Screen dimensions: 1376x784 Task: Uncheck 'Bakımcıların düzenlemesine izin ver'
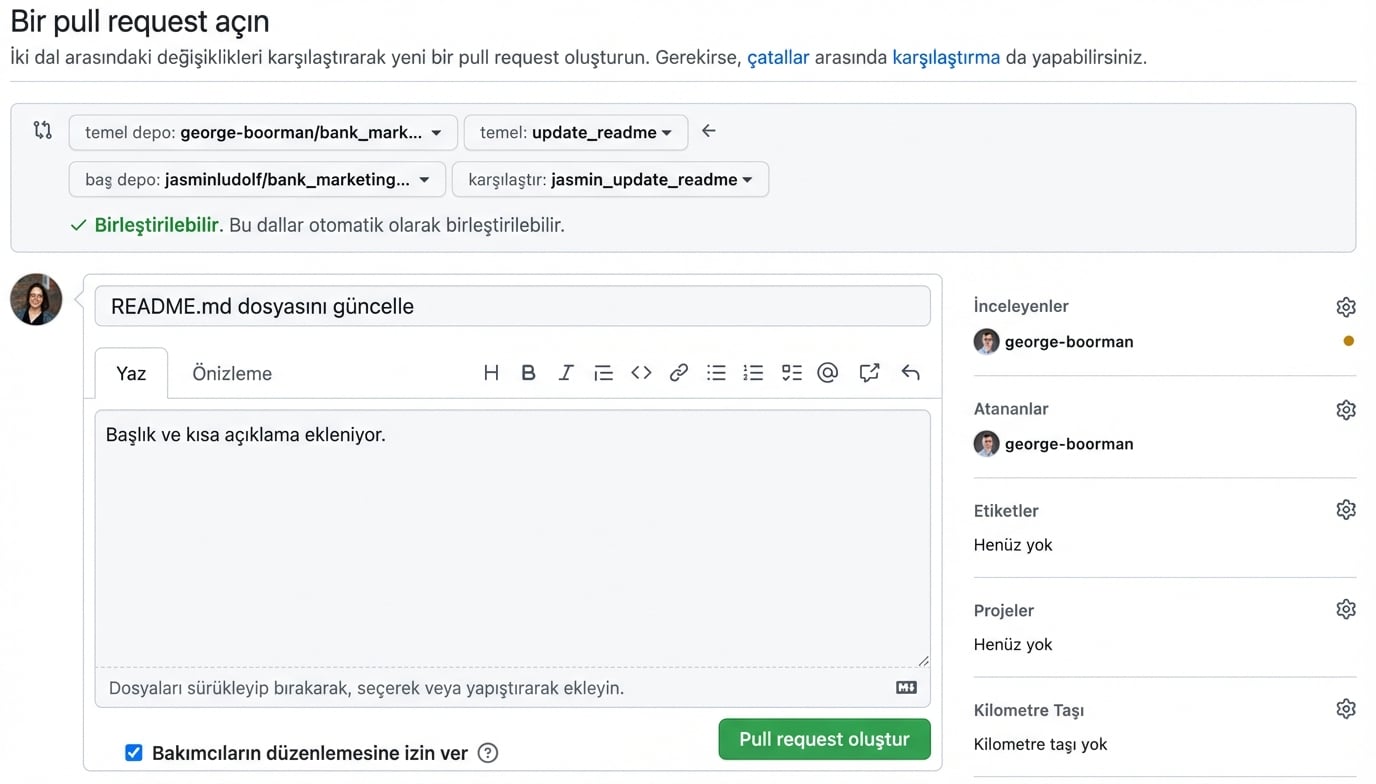(x=133, y=752)
